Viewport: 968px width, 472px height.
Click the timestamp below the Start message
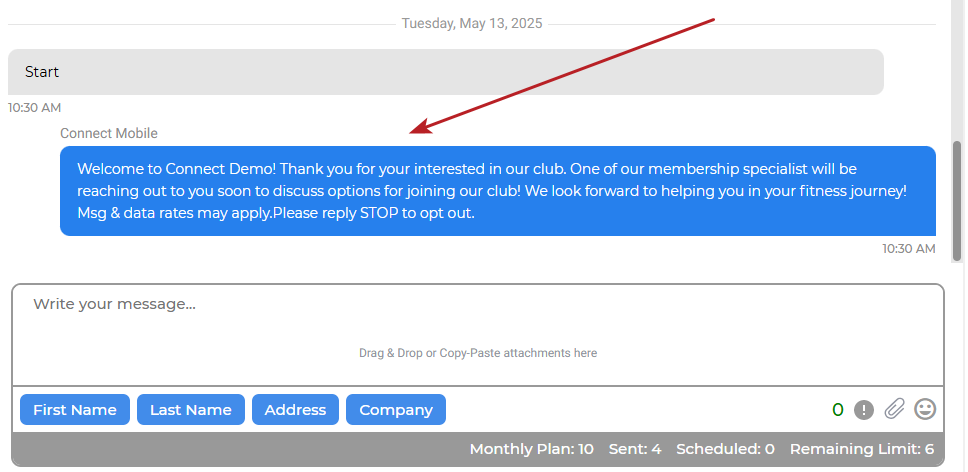(35, 108)
